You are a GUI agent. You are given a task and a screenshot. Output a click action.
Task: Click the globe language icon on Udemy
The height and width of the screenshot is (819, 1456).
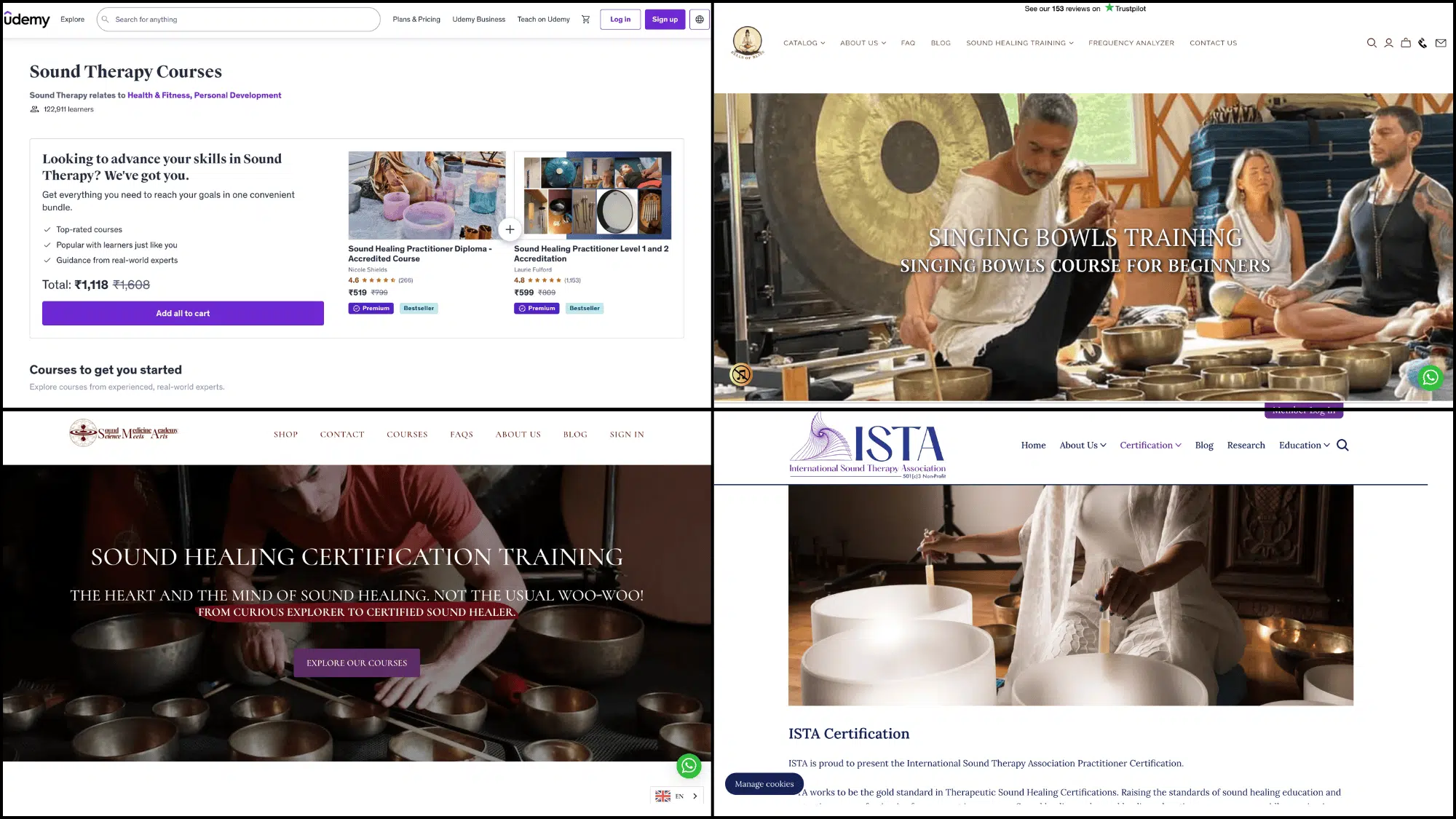tap(700, 20)
